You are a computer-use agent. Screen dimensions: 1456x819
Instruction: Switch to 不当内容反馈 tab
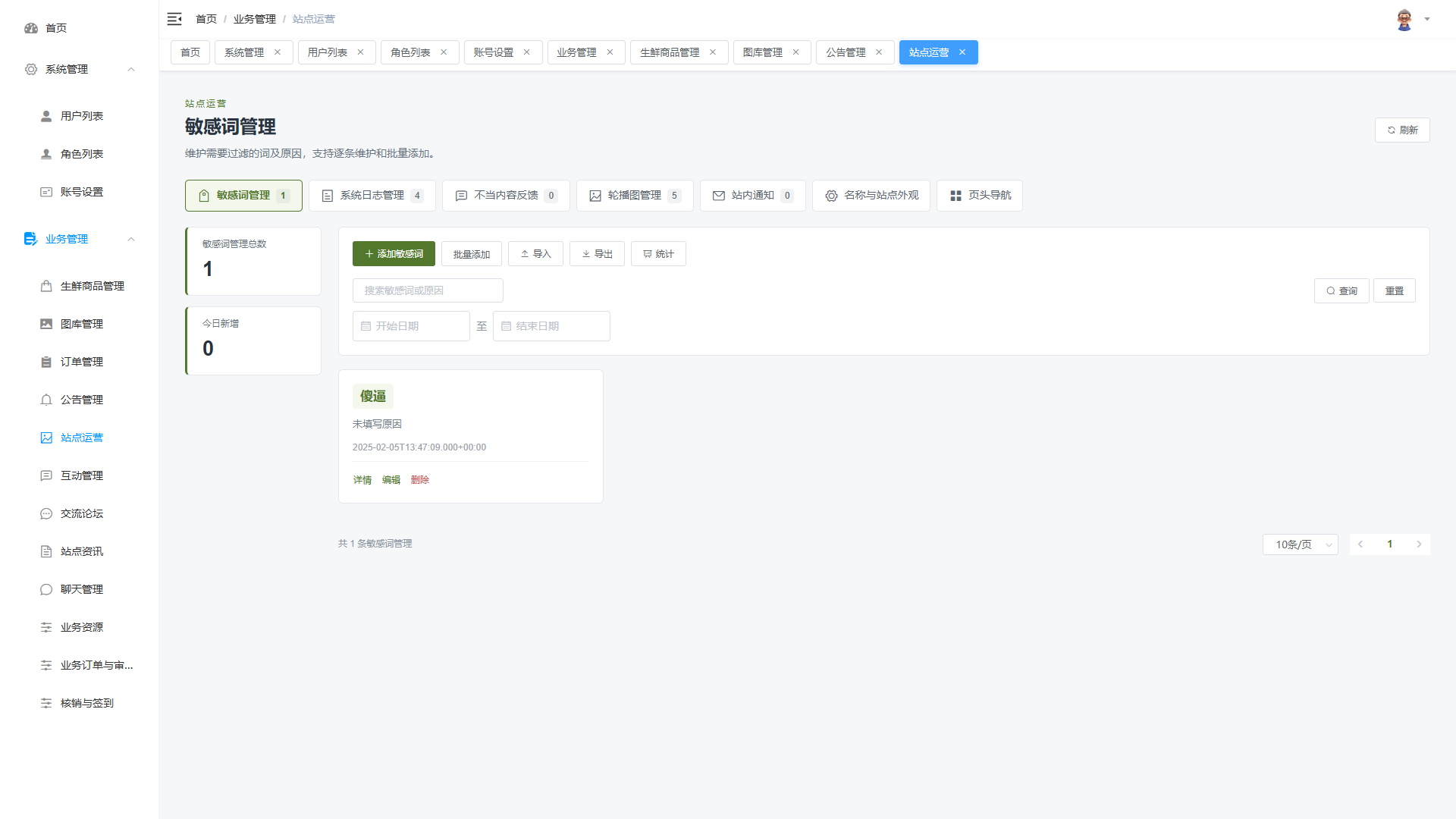click(506, 196)
